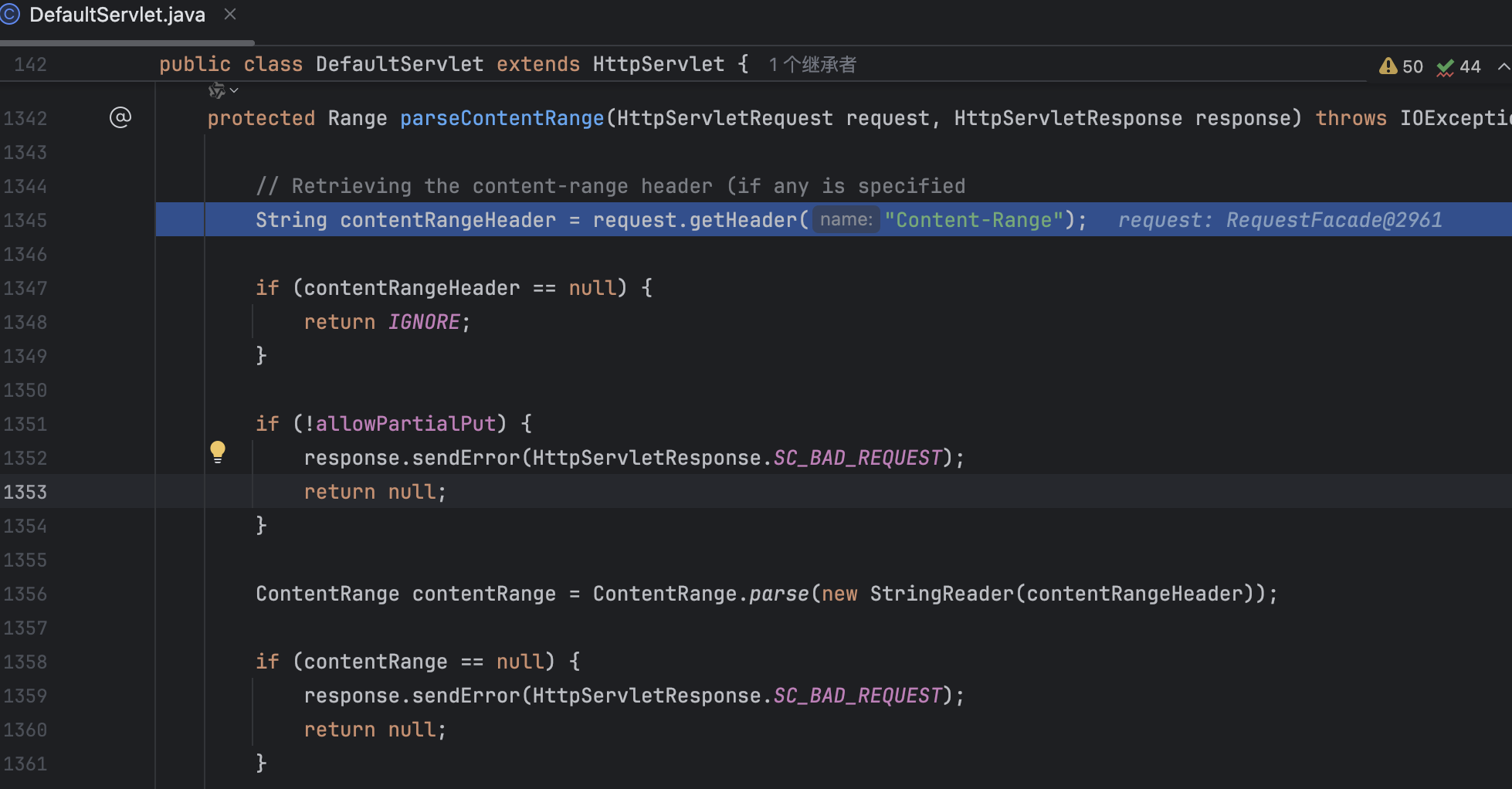The width and height of the screenshot is (1512, 789).
Task: Click the IGNORE constant on line 1348
Action: (x=424, y=322)
